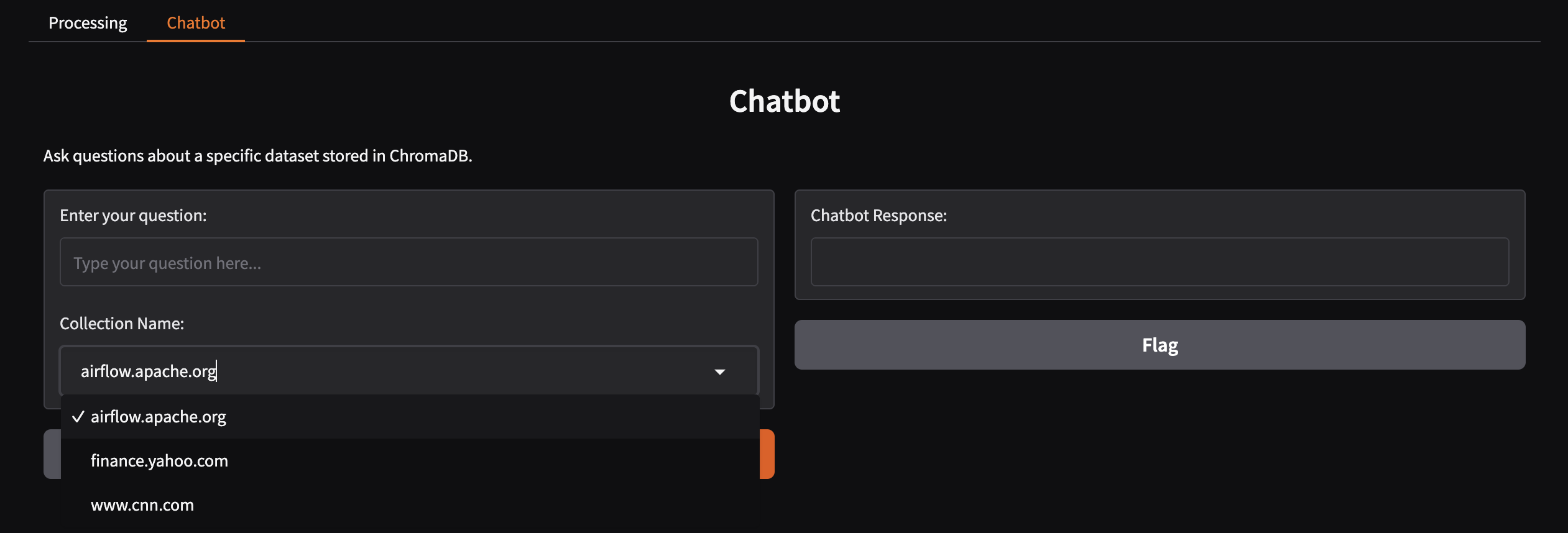Toggle the Collection Name dropdown caret arrow
The width and height of the screenshot is (1568, 533).
pyautogui.click(x=720, y=371)
